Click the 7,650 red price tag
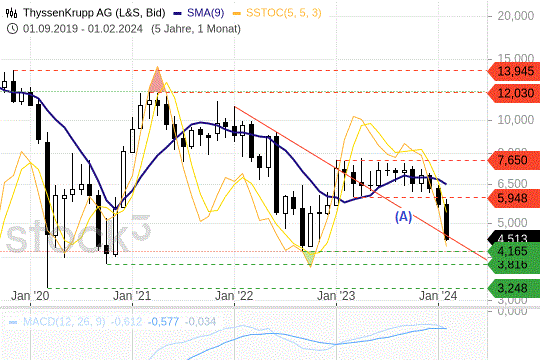The height and width of the screenshot is (360, 540). pyautogui.click(x=514, y=160)
